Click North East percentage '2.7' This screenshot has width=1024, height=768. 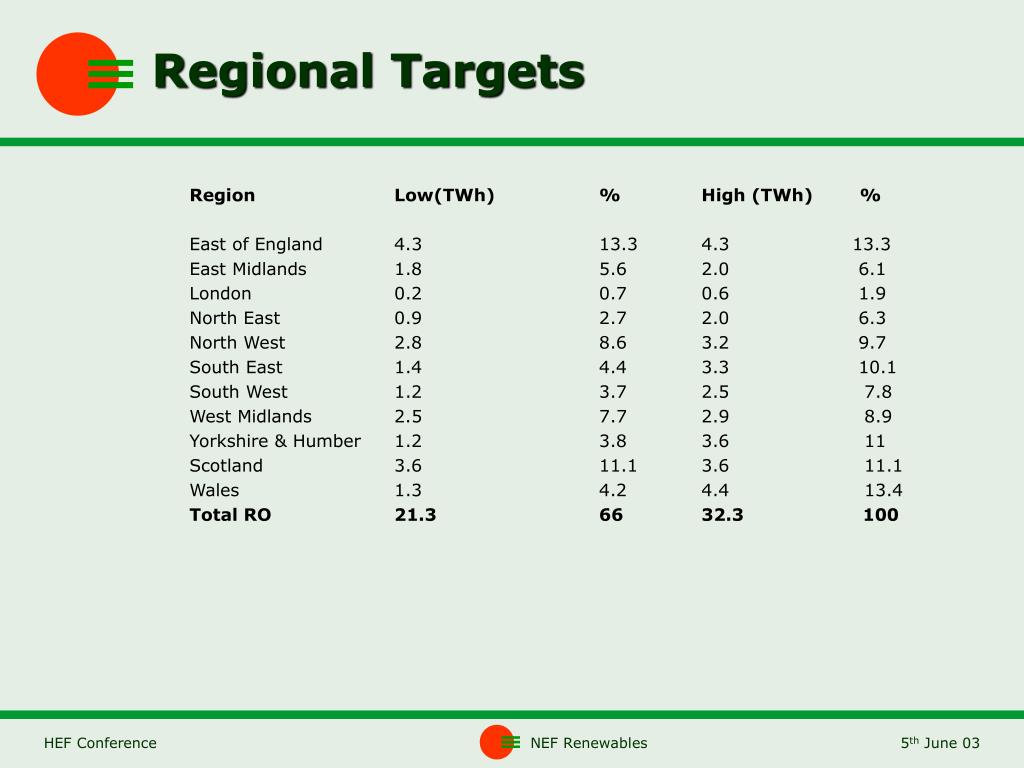click(613, 318)
